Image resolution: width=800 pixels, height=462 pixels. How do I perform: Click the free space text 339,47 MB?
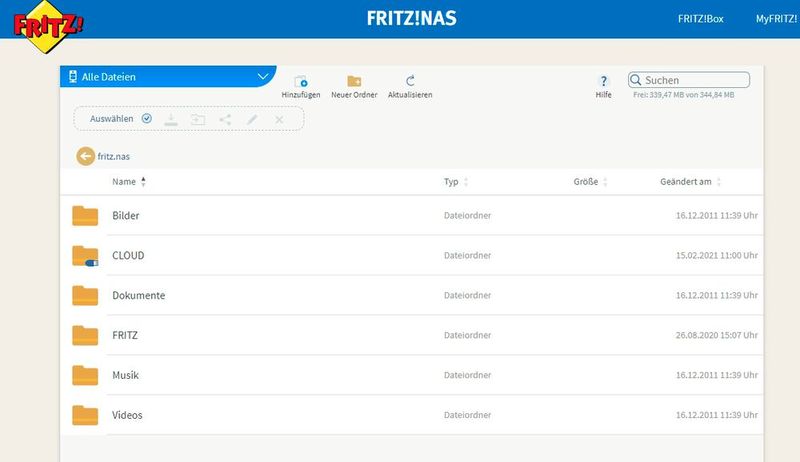click(x=684, y=95)
